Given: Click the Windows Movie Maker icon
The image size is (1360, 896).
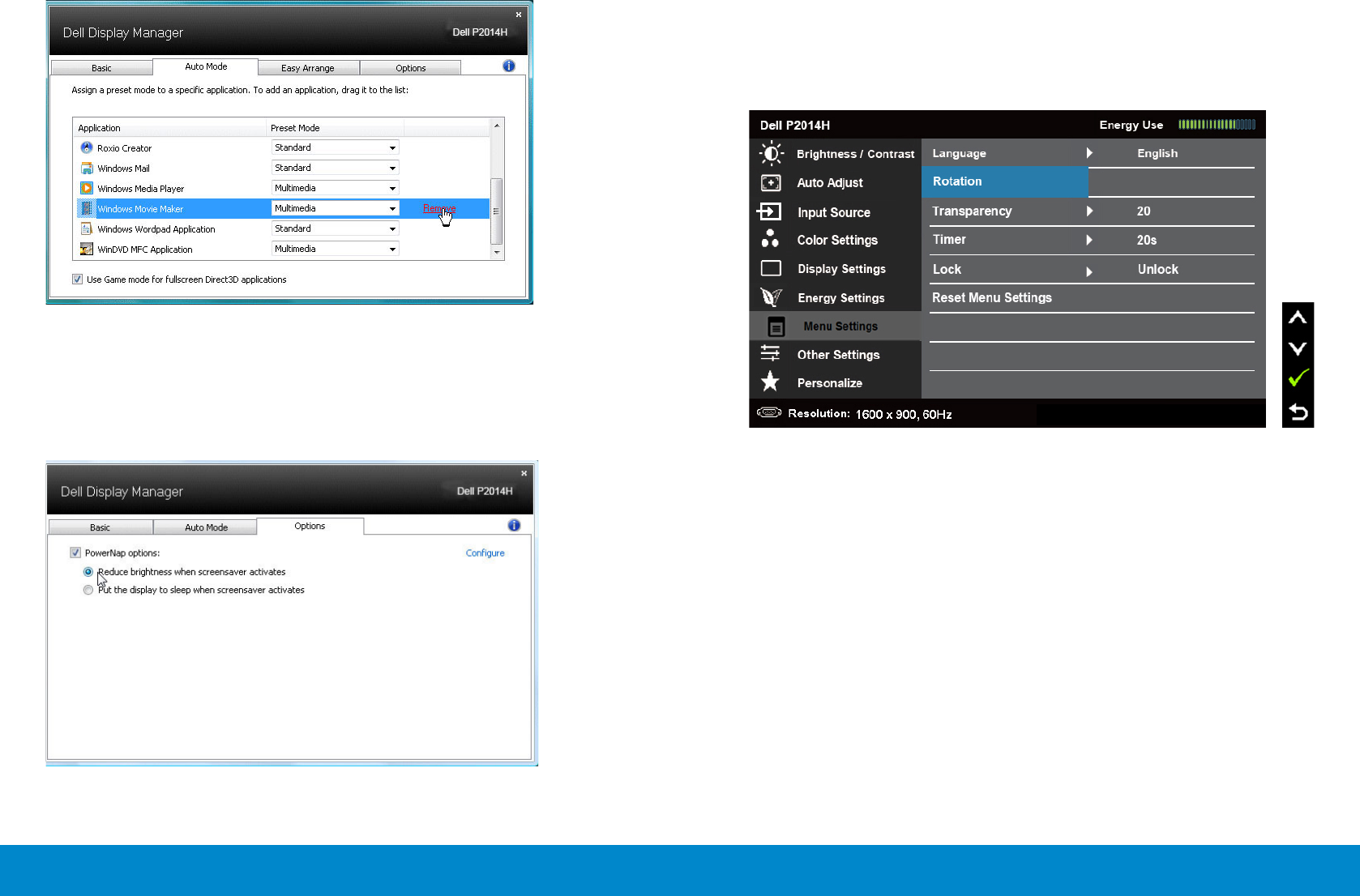Looking at the screenshot, I should pyautogui.click(x=87, y=208).
